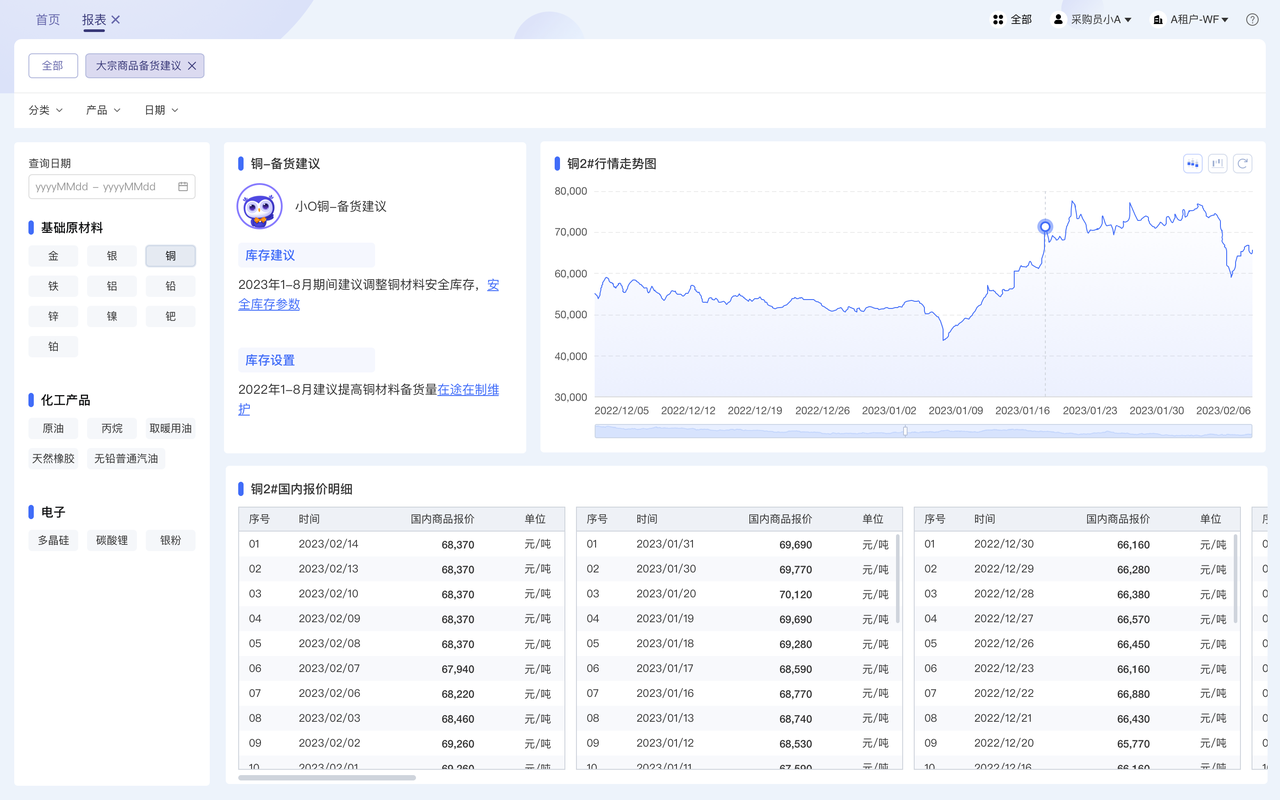Click the 70,120 price cell
This screenshot has width=1280, height=800.
[795, 594]
